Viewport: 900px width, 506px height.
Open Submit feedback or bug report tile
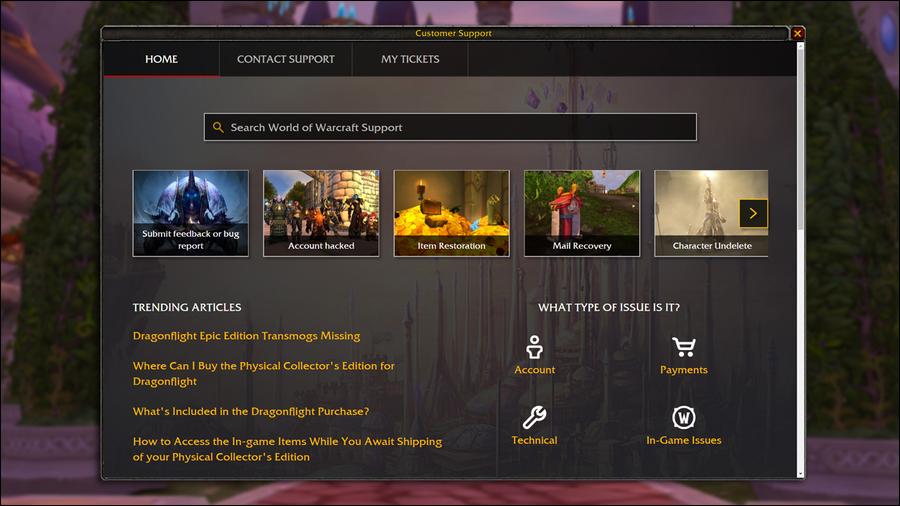[x=190, y=213]
